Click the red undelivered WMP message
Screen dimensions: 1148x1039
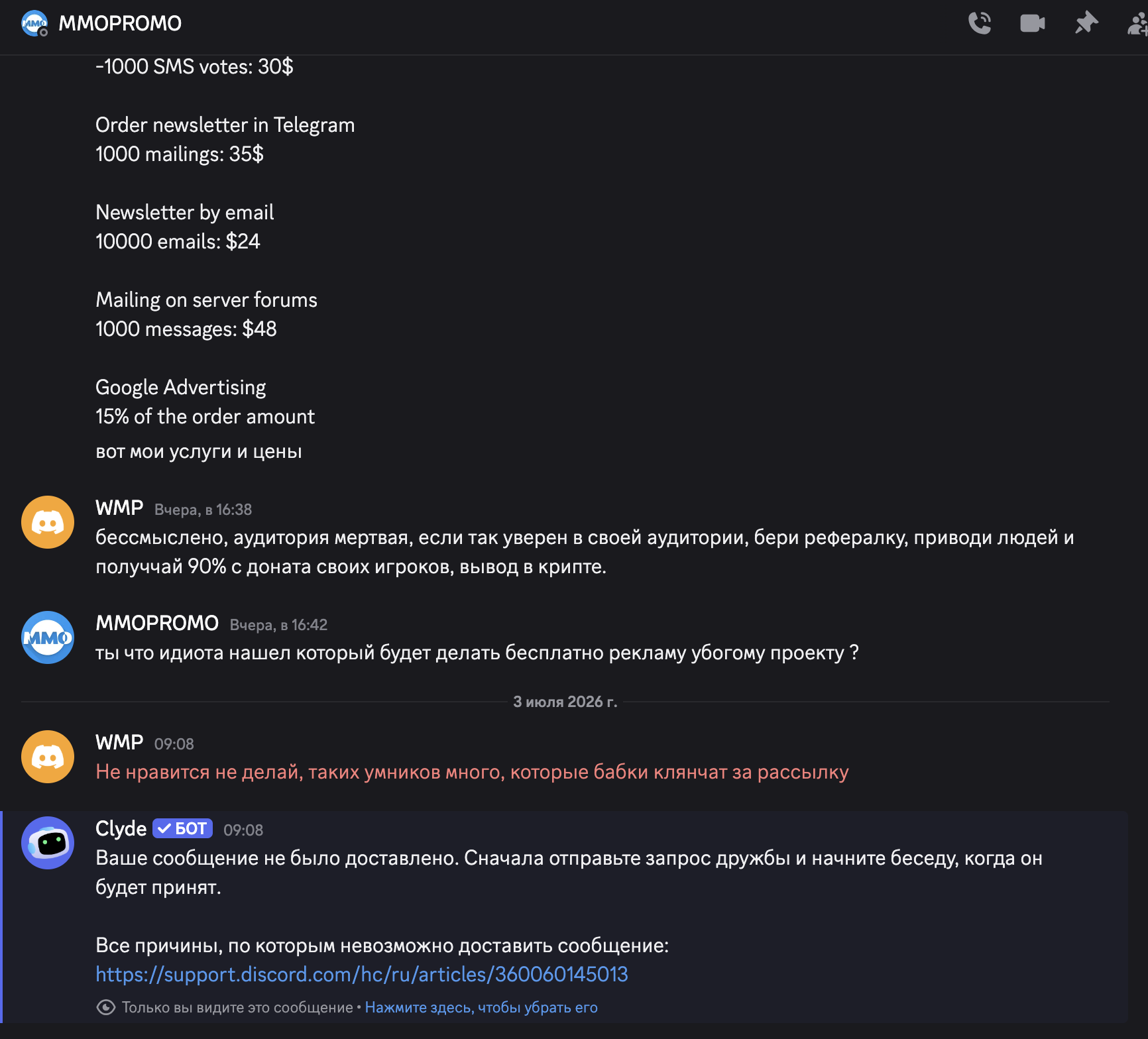click(472, 772)
